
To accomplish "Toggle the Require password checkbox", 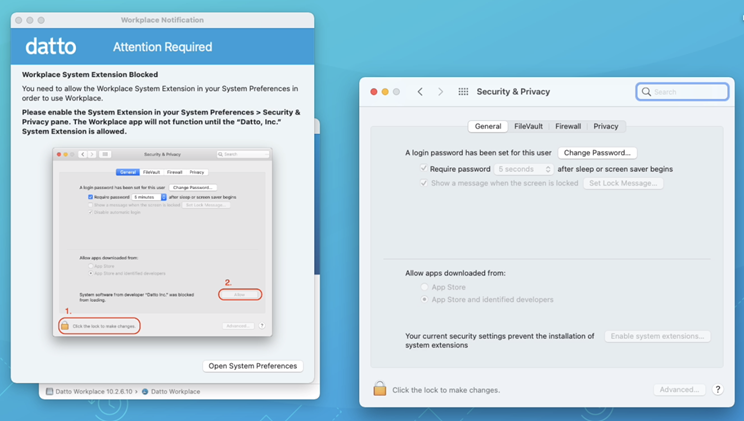I will click(x=423, y=169).
